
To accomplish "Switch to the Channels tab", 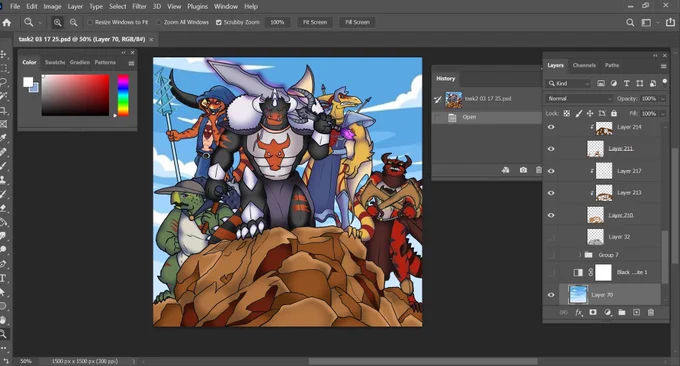I will pyautogui.click(x=584, y=65).
